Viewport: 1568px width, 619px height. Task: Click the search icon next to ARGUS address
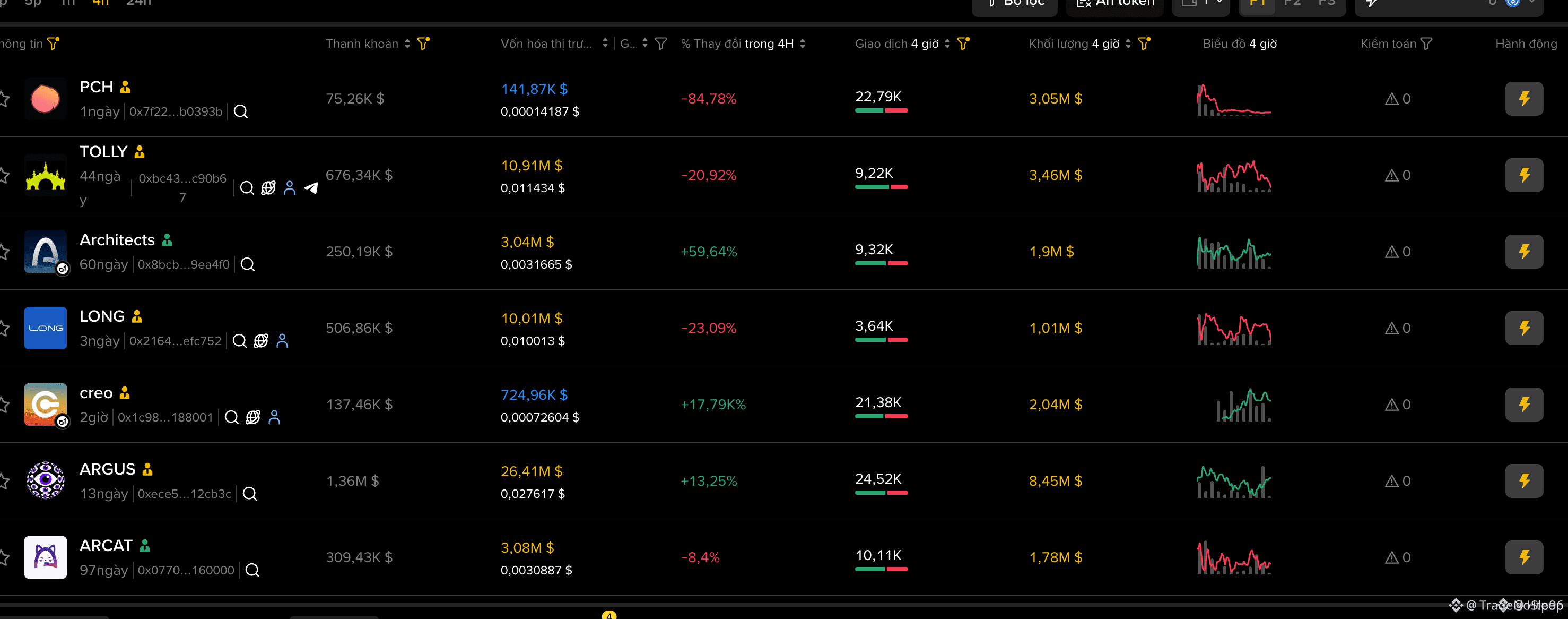point(250,494)
